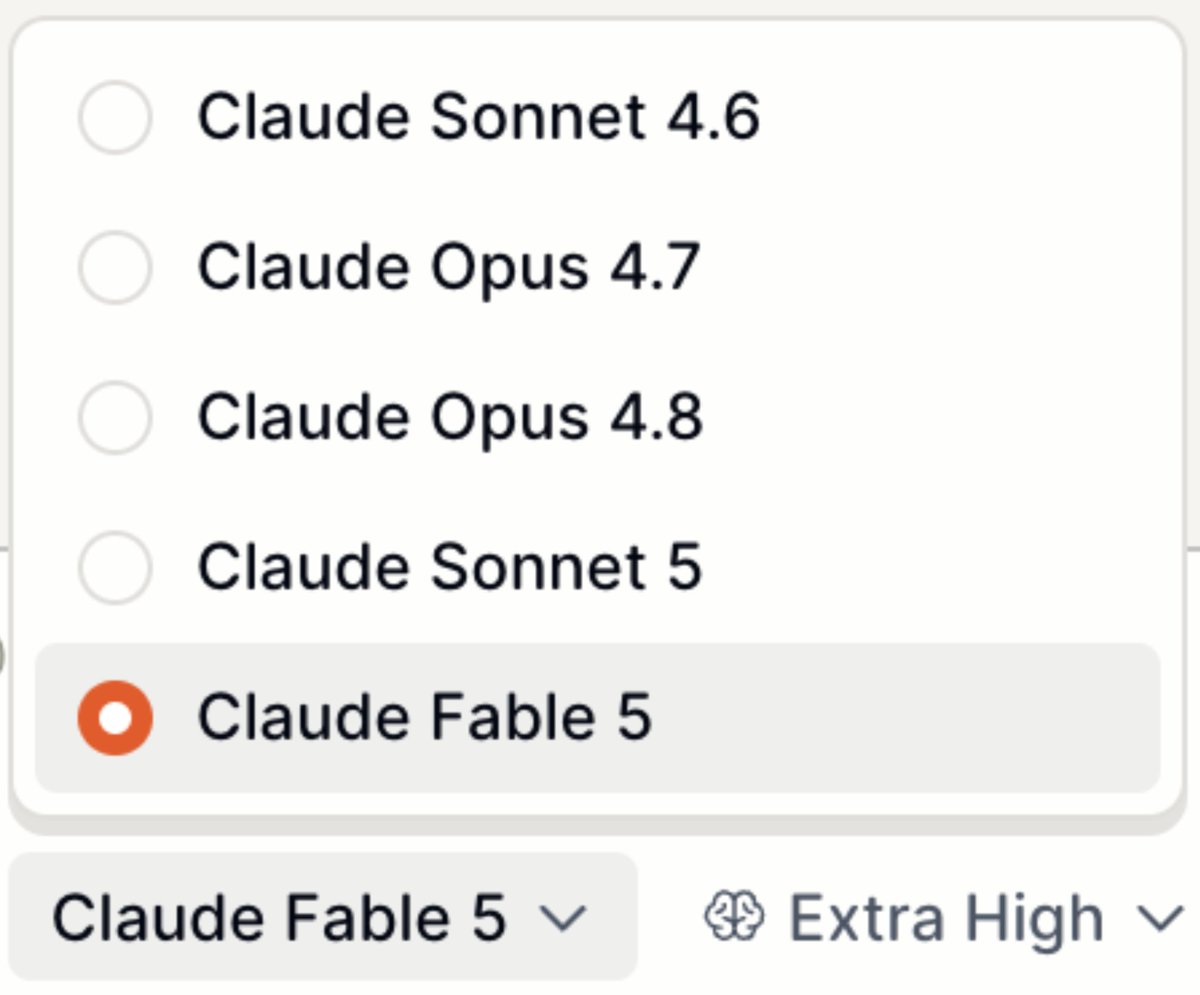Pick the Claude Opus 4.8 menu entry text
This screenshot has width=1200, height=995.
point(450,417)
